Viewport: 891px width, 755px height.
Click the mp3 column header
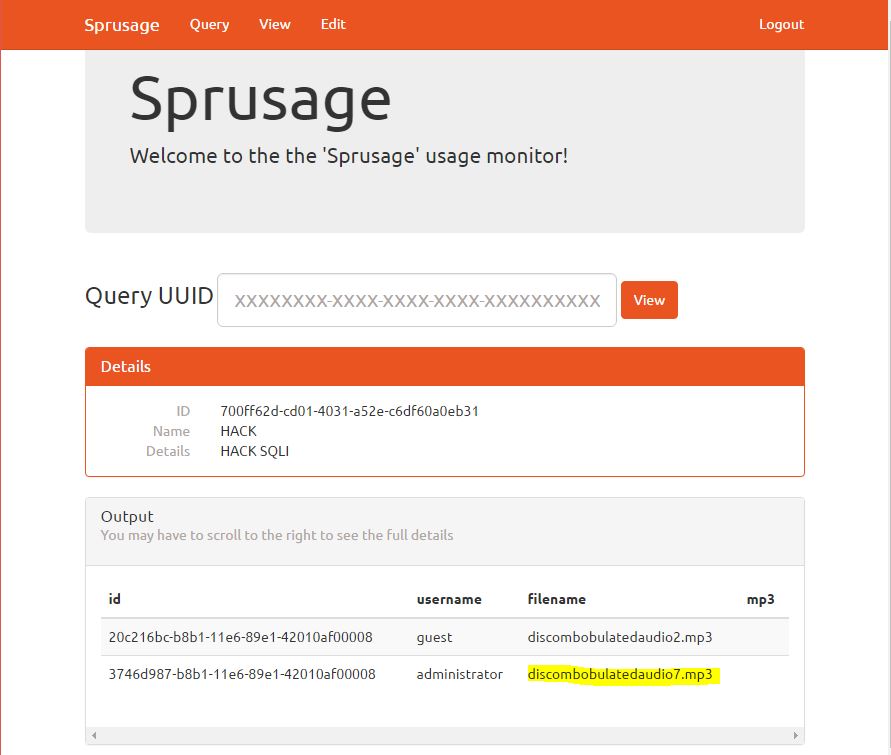click(x=760, y=599)
